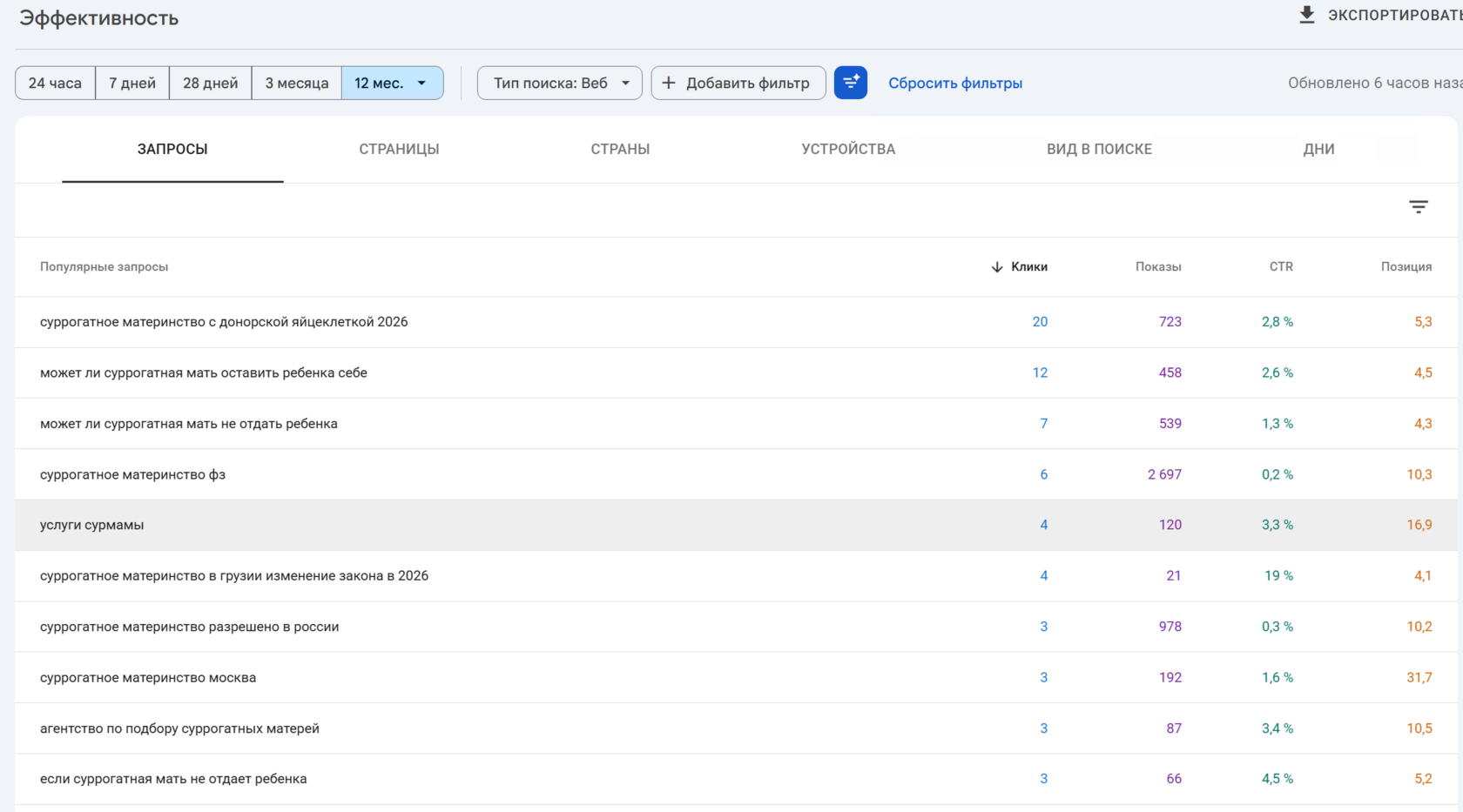The height and width of the screenshot is (812, 1463).
Task: Select the 7 дней date range
Action: click(132, 83)
